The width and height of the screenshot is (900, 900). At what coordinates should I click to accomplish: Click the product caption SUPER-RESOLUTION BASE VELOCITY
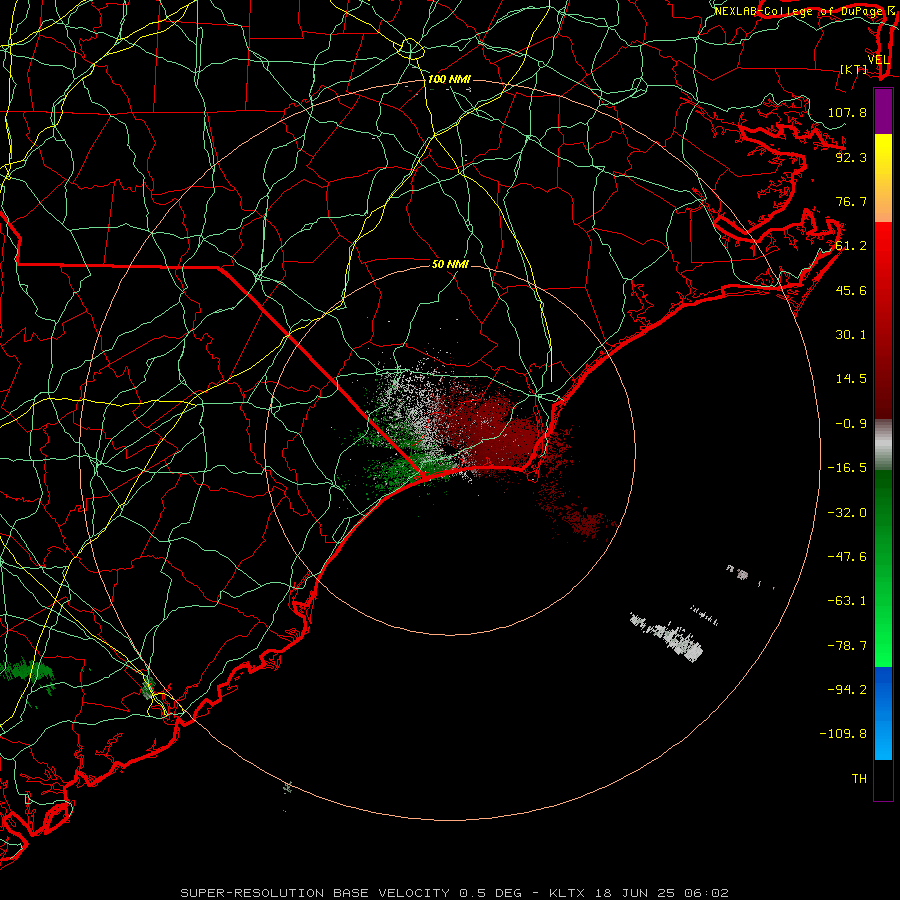(x=317, y=893)
